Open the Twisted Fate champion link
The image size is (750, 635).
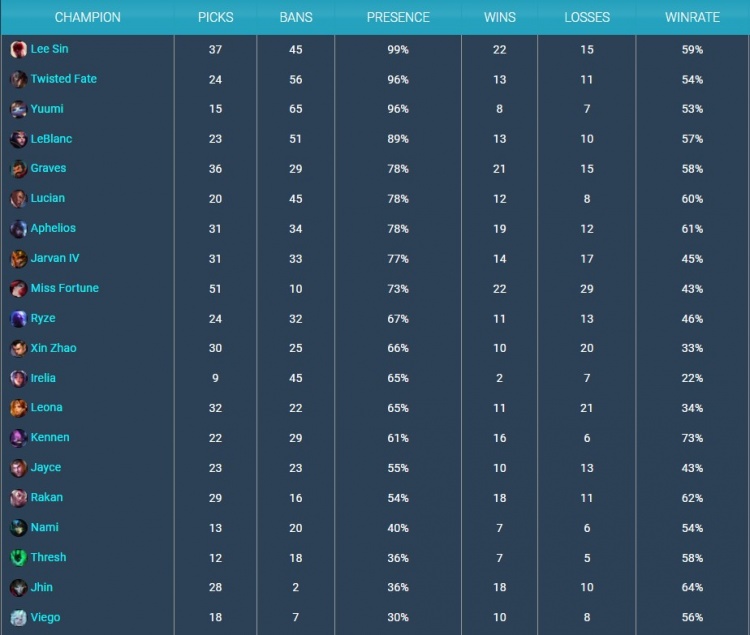tap(63, 79)
